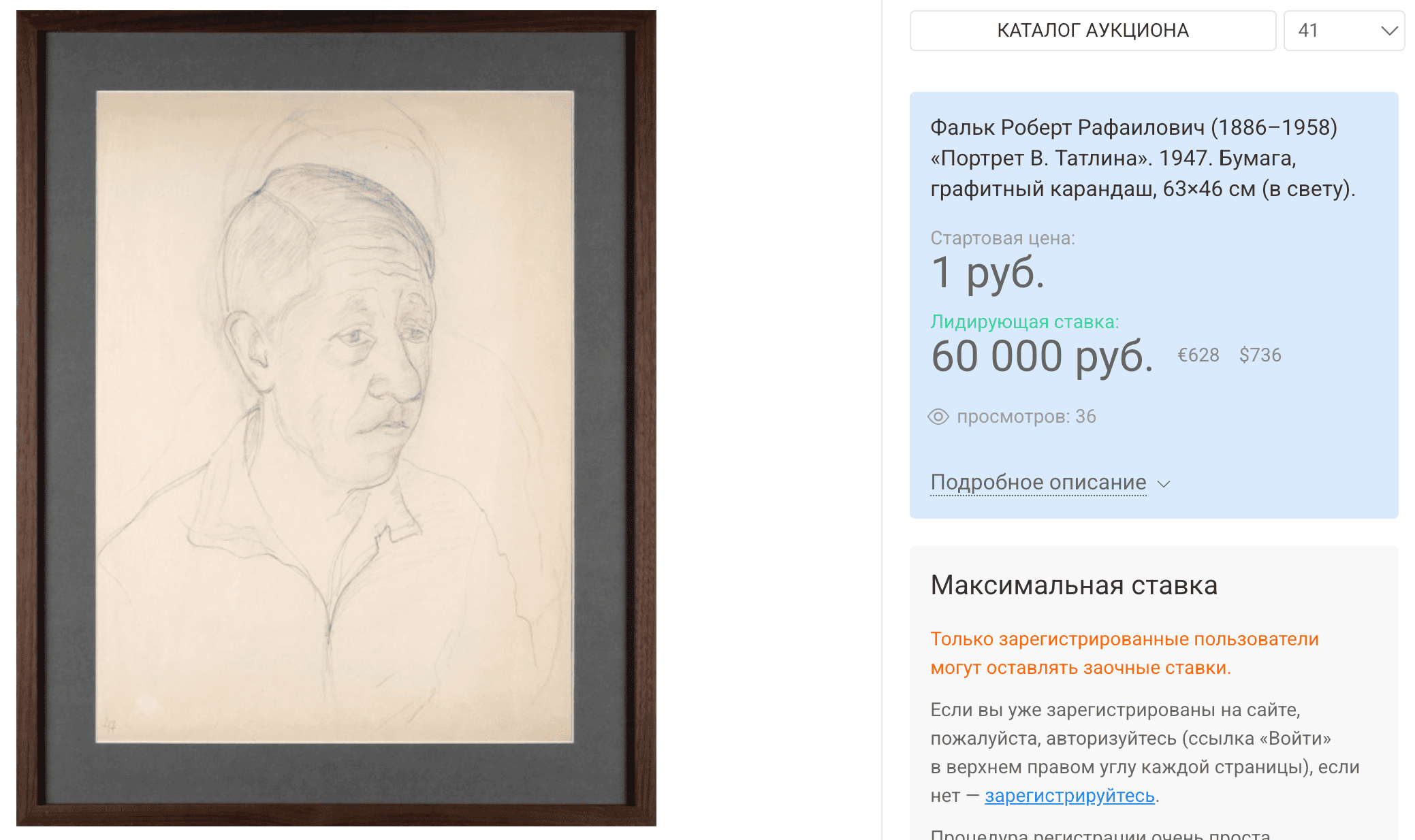Open the lot number 41 dropdown

1344,31
